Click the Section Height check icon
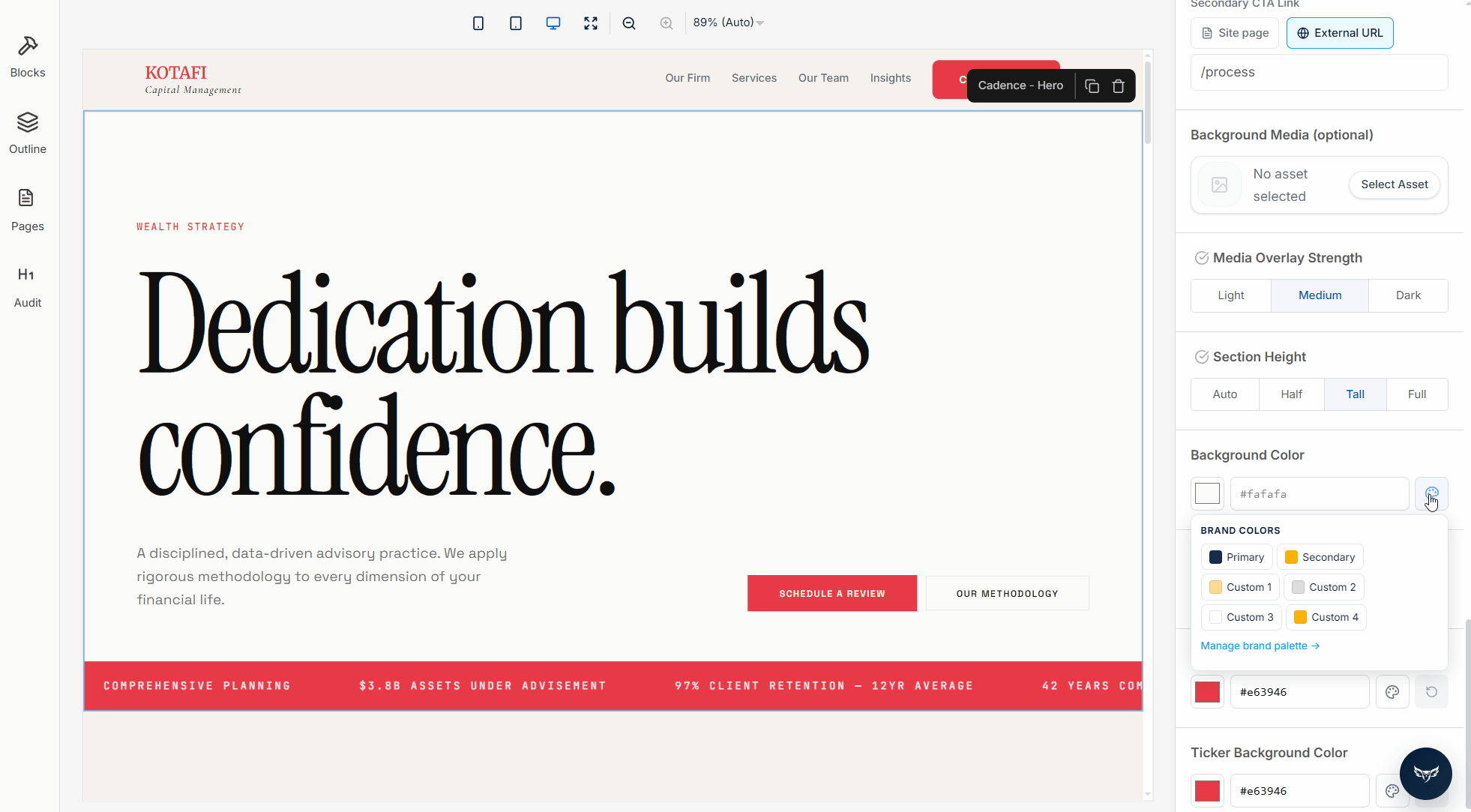 [1201, 357]
